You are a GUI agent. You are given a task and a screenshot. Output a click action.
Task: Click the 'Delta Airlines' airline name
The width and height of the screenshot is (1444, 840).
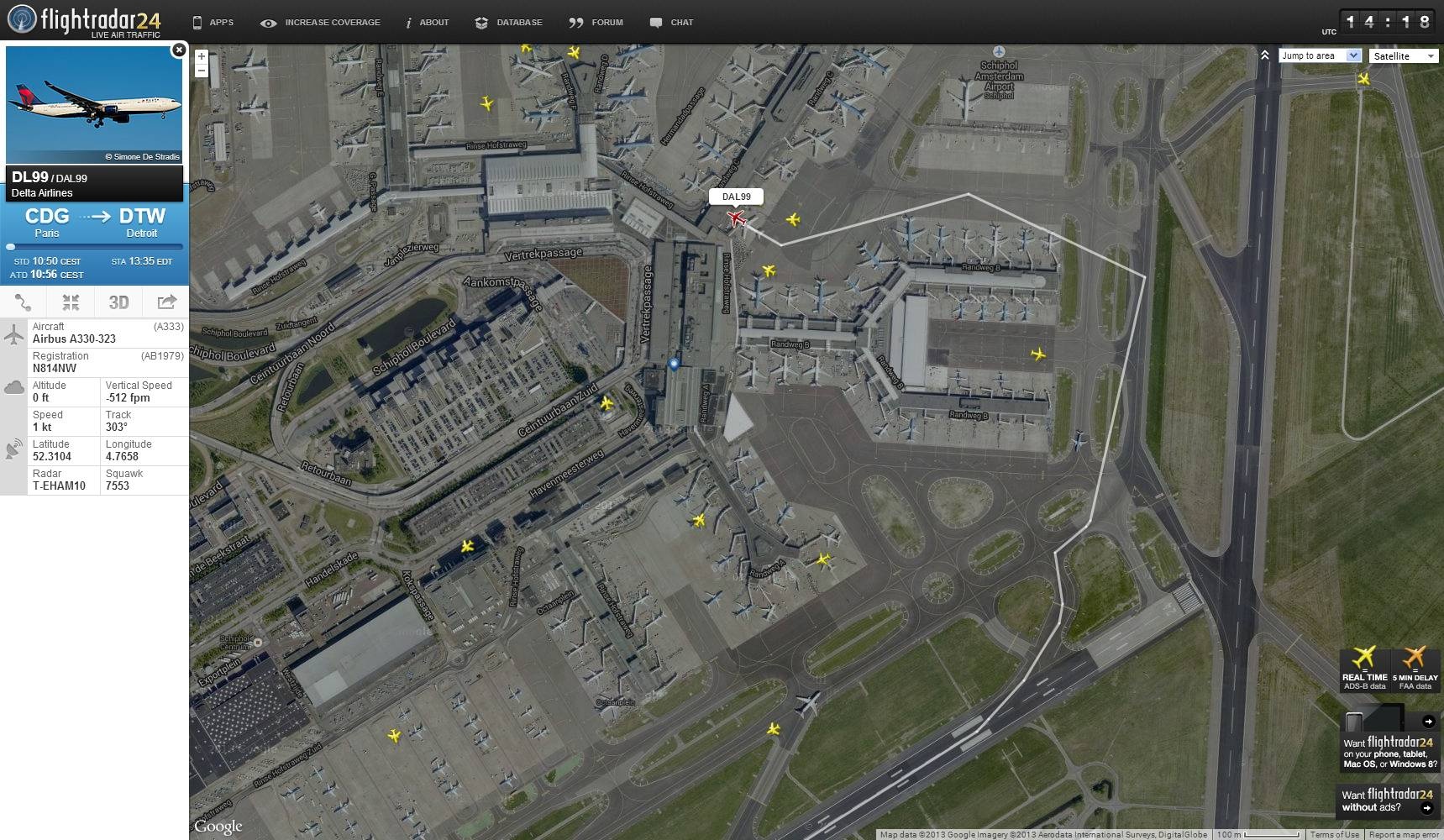pos(42,193)
